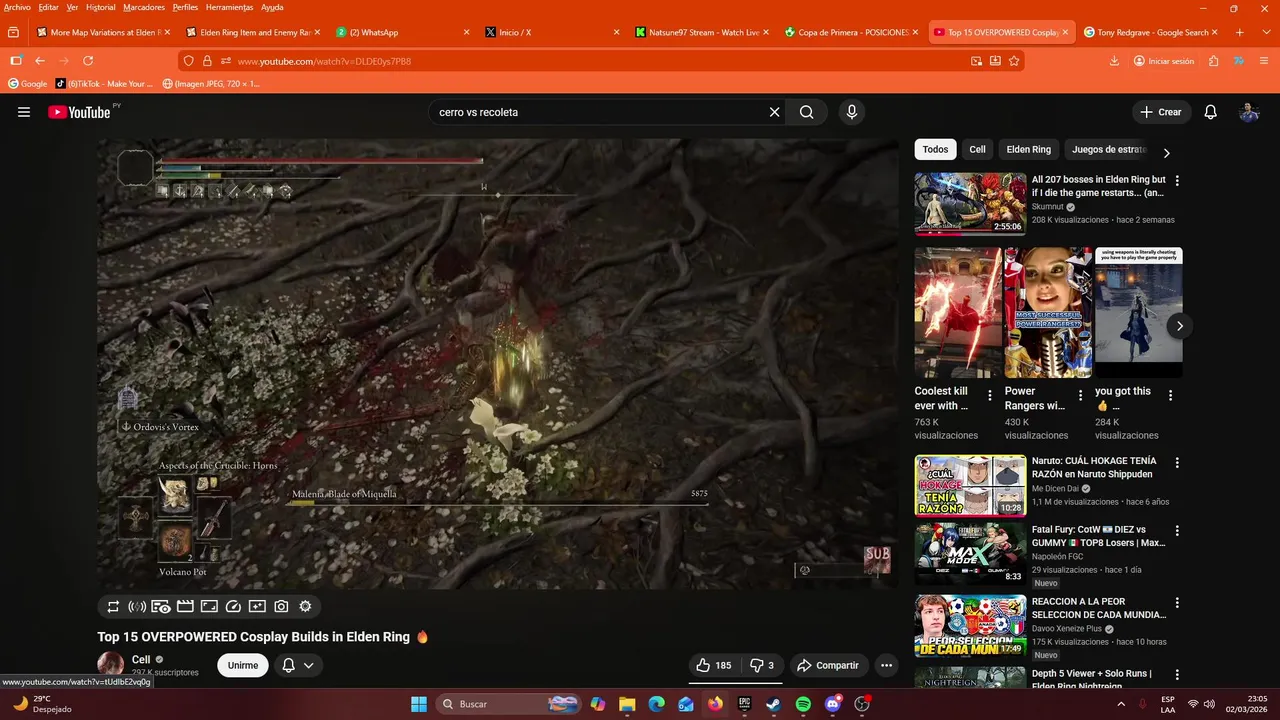
Task: Click the Compartir share button
Action: (827, 665)
